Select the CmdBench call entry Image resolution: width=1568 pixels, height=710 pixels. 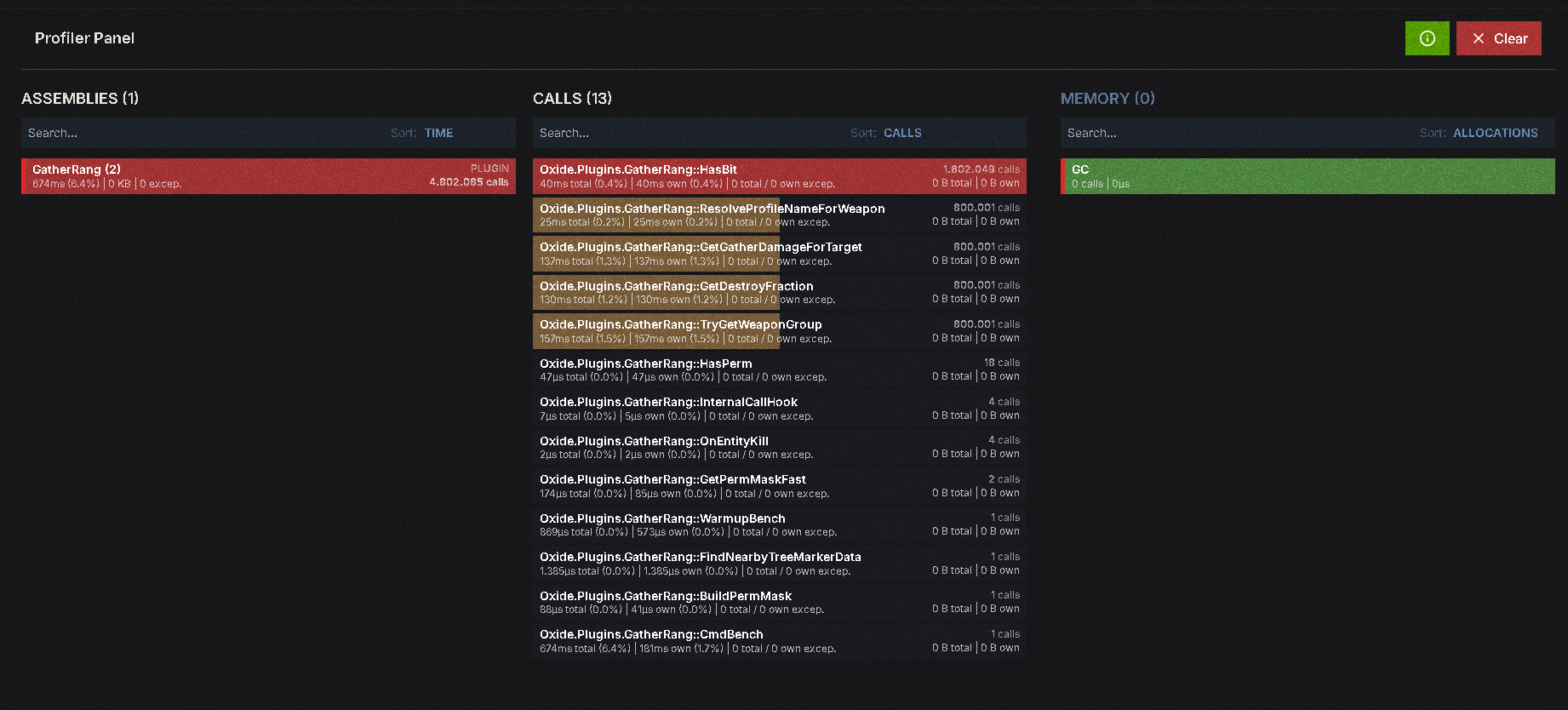(780, 641)
